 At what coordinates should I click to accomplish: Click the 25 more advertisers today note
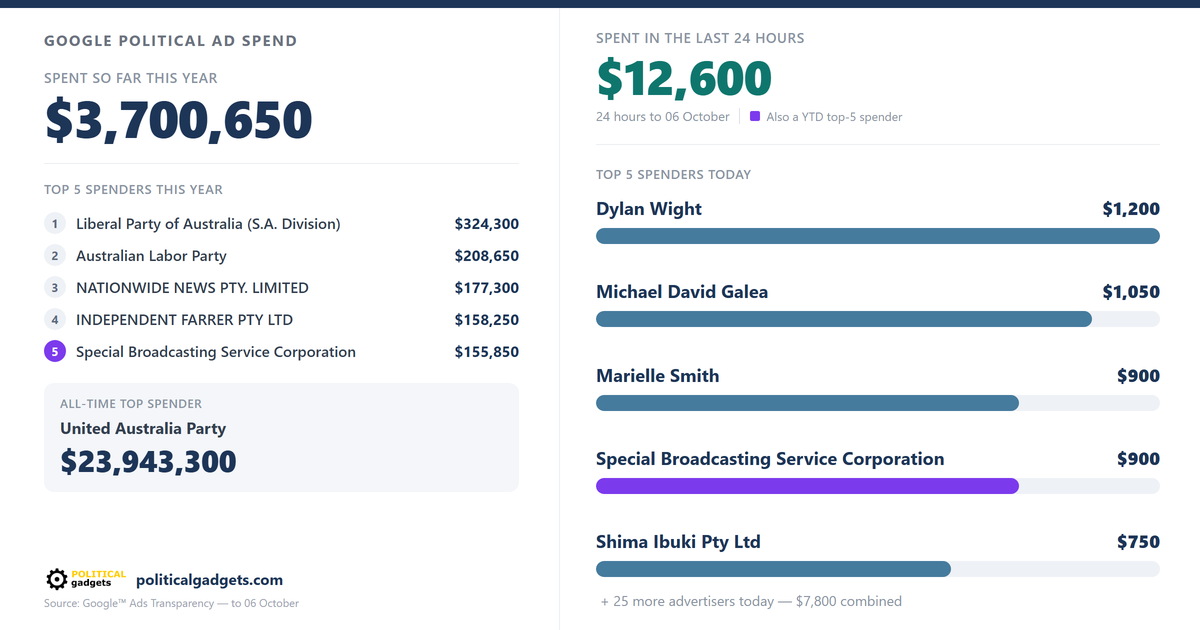(751, 601)
